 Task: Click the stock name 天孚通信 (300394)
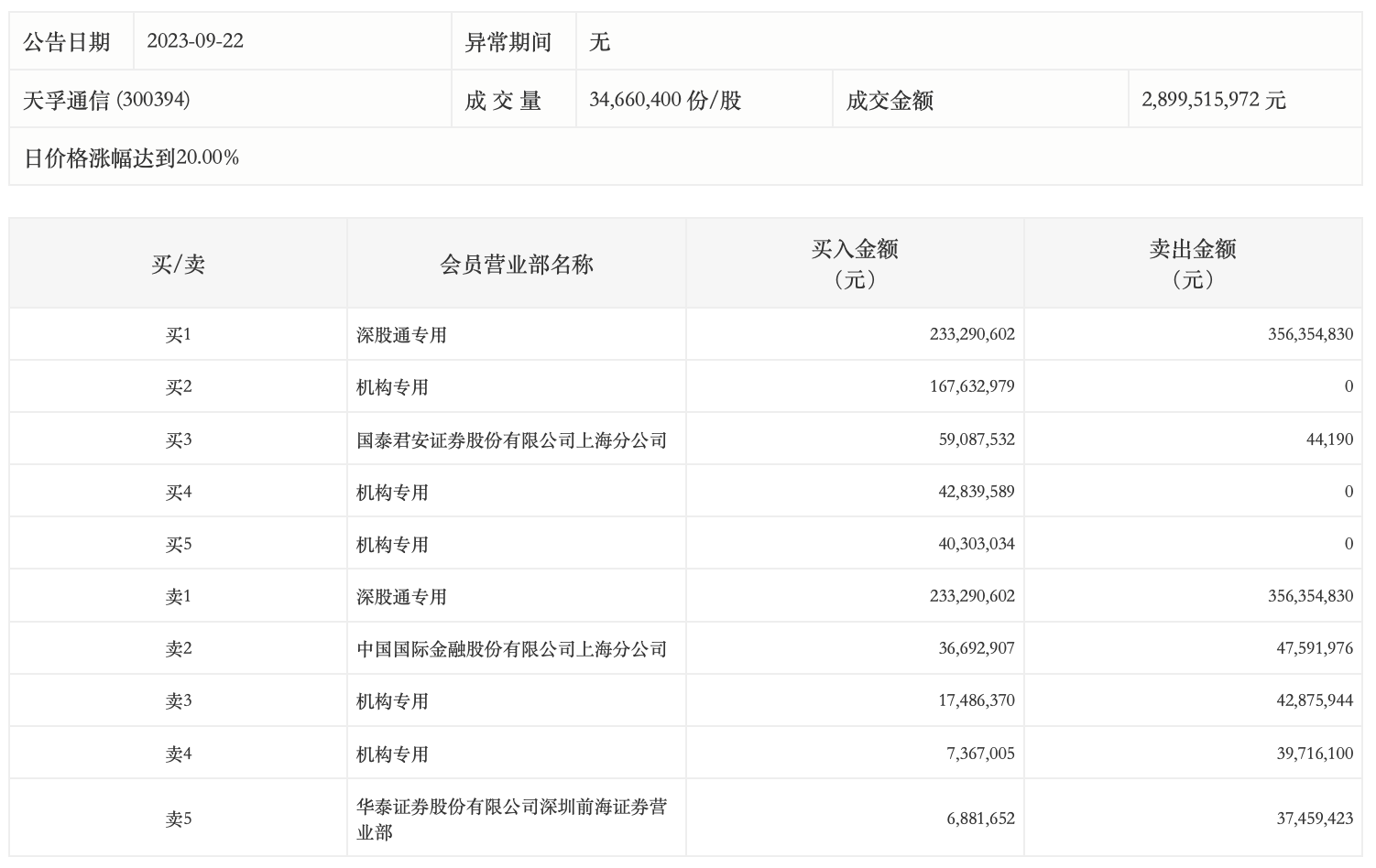[x=106, y=100]
